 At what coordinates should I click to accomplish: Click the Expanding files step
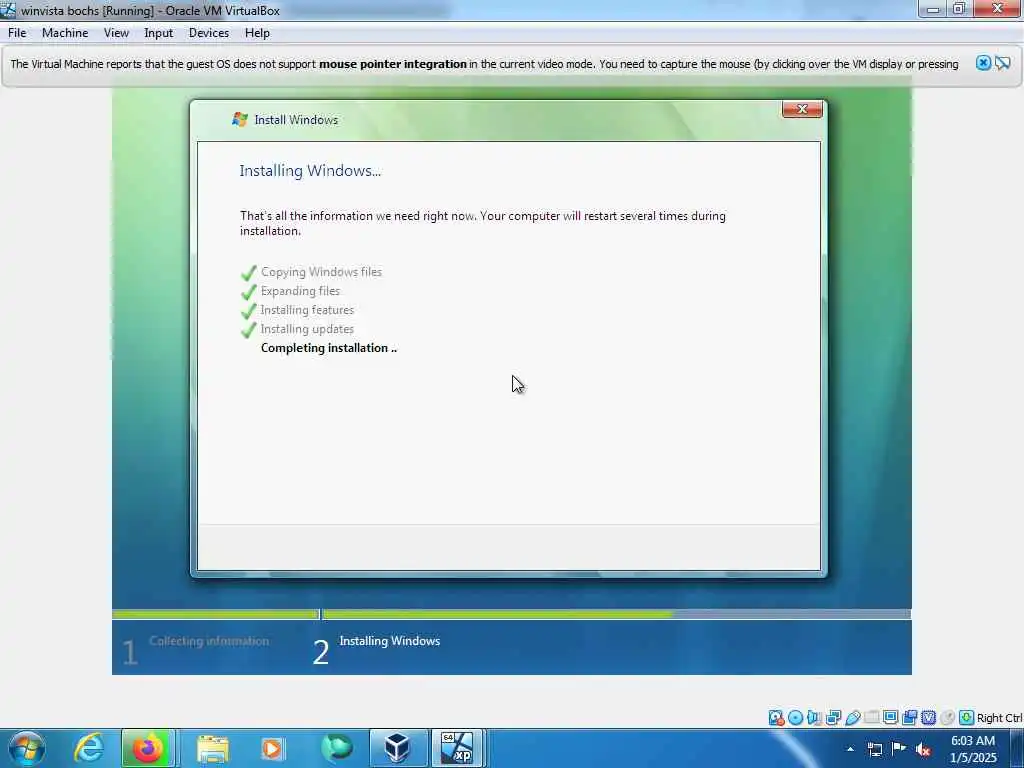click(300, 291)
